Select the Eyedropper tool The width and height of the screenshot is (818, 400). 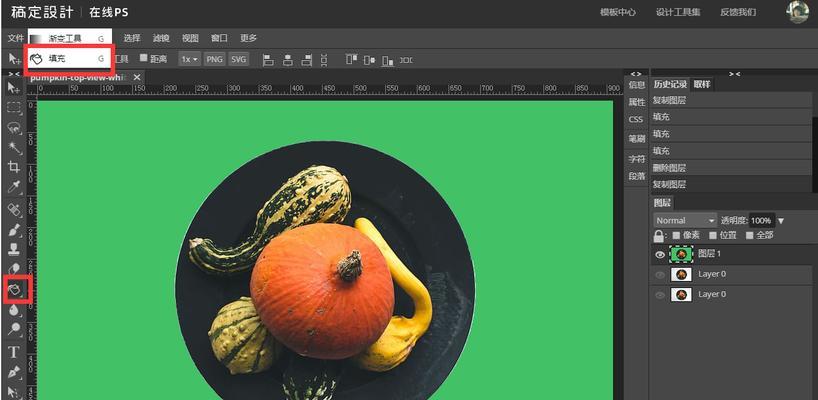14,186
